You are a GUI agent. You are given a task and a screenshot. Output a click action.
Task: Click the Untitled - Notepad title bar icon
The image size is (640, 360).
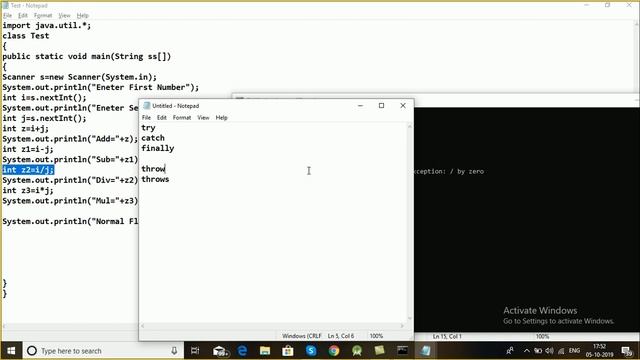point(147,106)
